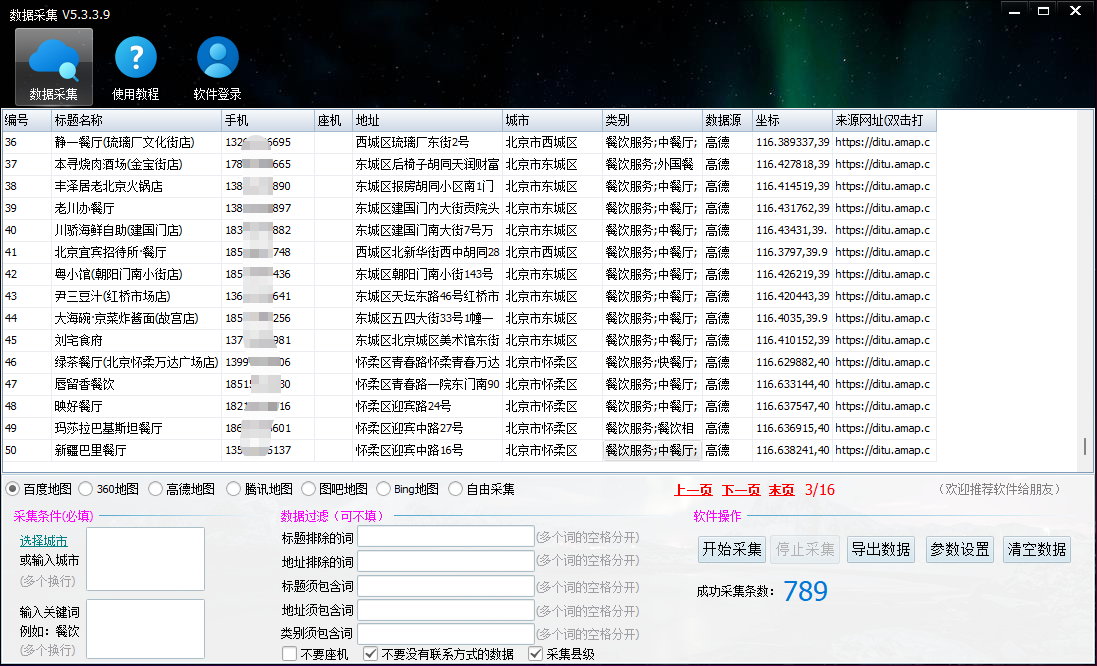Focus the 地址排除的词 input field

pos(446,561)
